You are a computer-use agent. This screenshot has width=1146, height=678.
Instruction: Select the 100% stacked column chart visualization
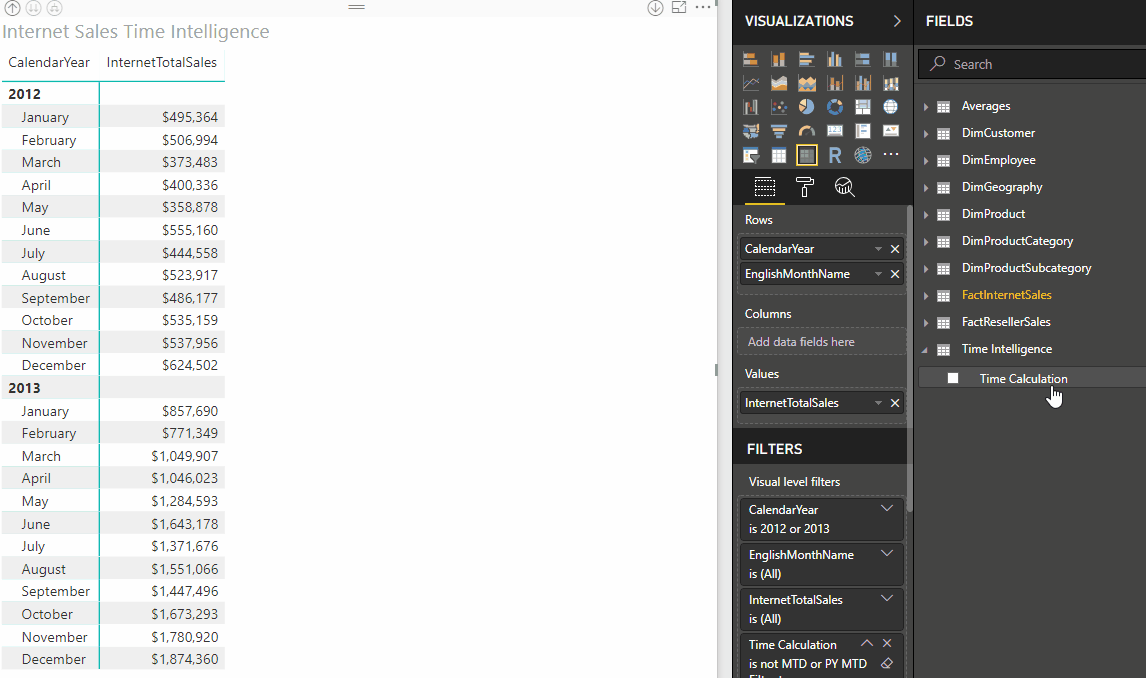890,59
